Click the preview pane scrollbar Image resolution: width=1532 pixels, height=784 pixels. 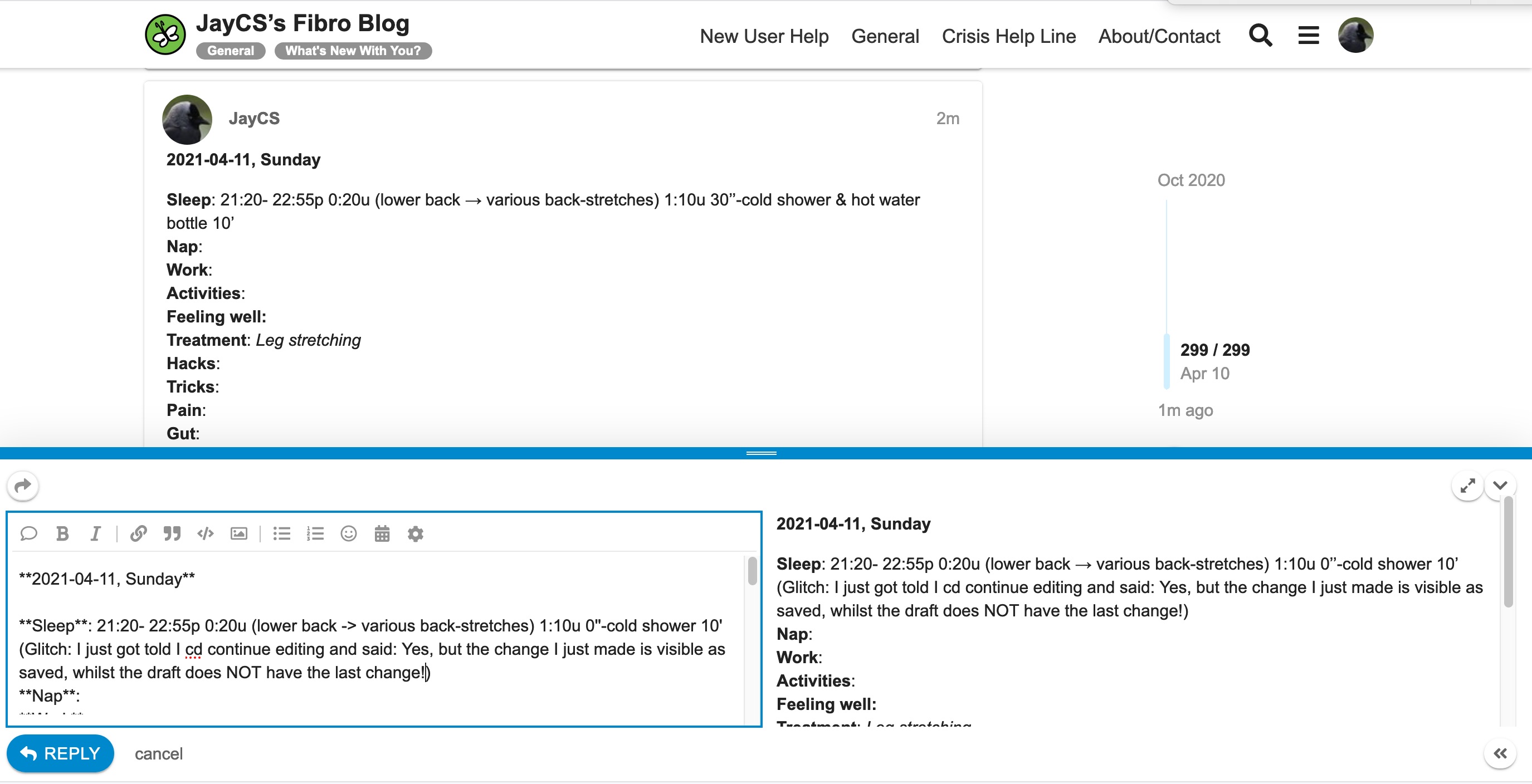click(x=1507, y=553)
